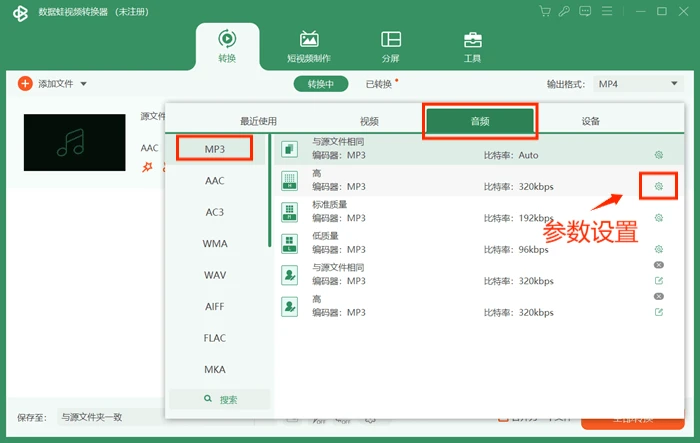Delete first custom 320kbps preset
Image resolution: width=700 pixels, height=443 pixels.
[658, 265]
